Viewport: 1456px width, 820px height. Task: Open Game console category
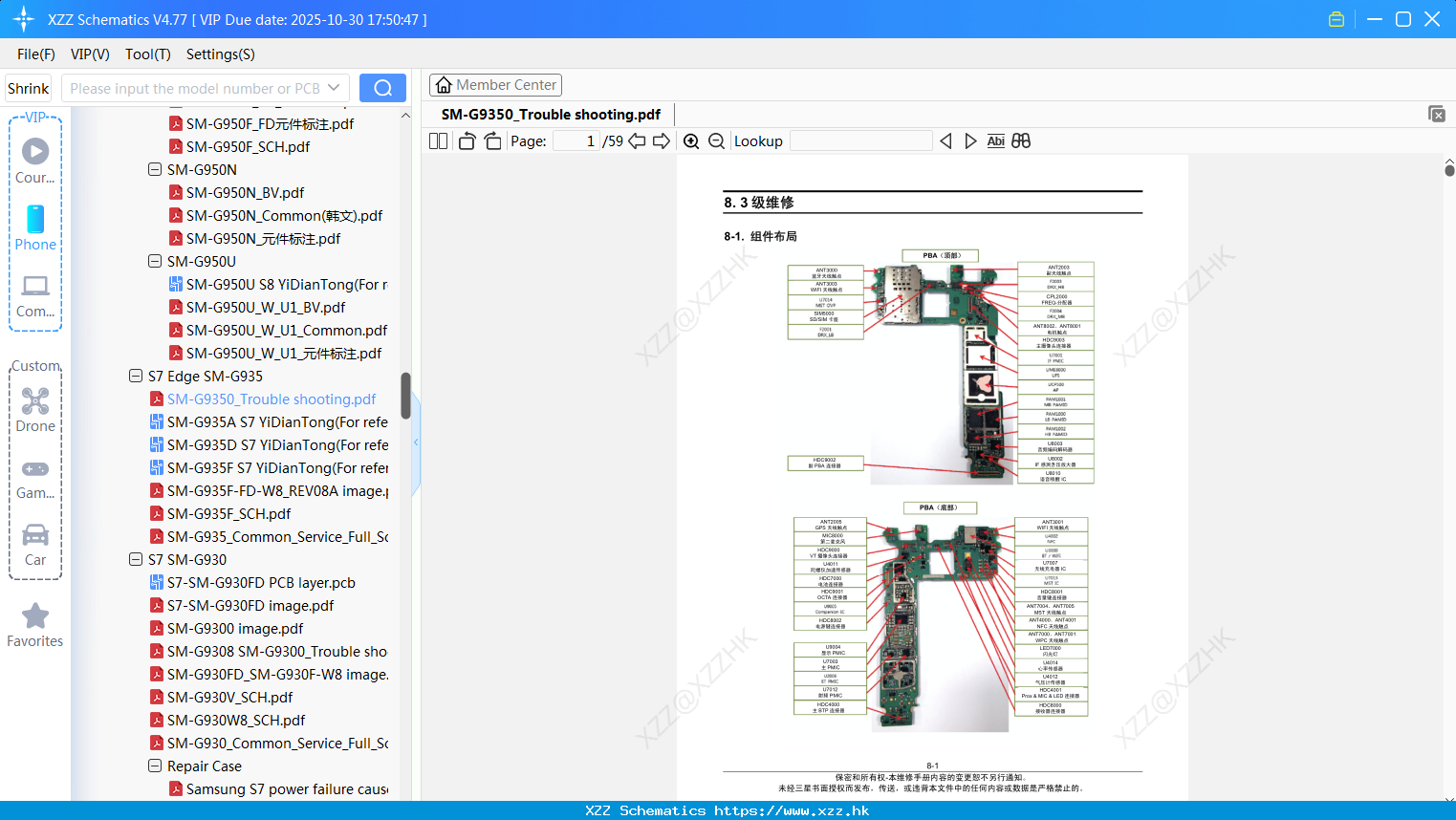(x=35, y=479)
